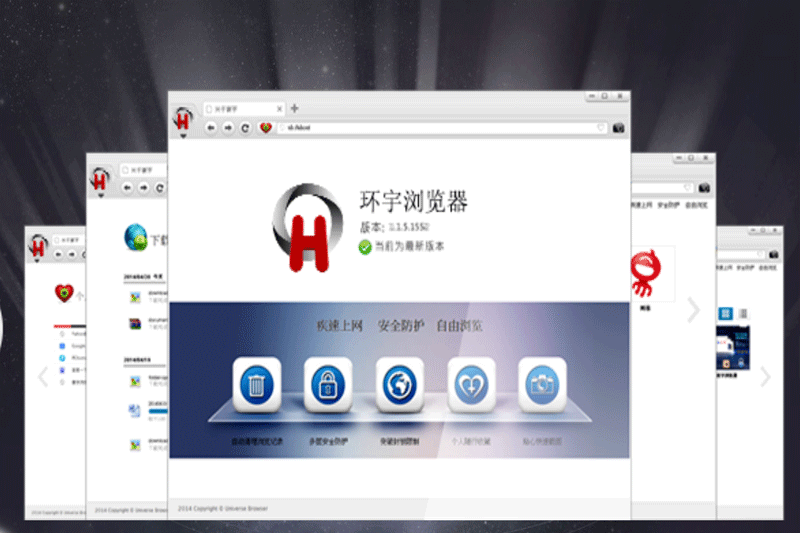This screenshot has height=533, width=800.
Task: Click back arrow in front browser window
Action: tap(211, 128)
